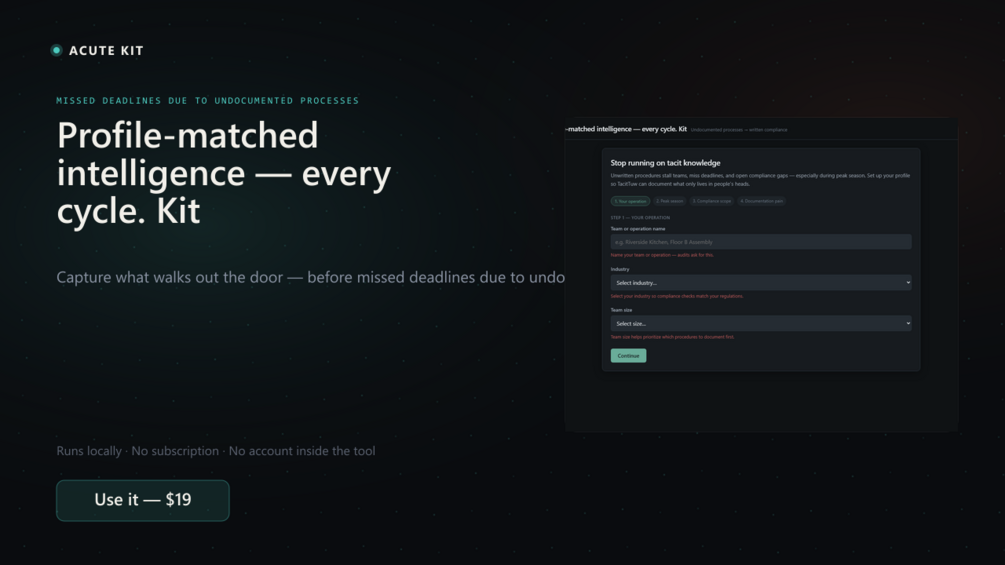Click the app preview screenshot thumbnail
Image resolution: width=1005 pixels, height=565 pixels.
point(761,275)
